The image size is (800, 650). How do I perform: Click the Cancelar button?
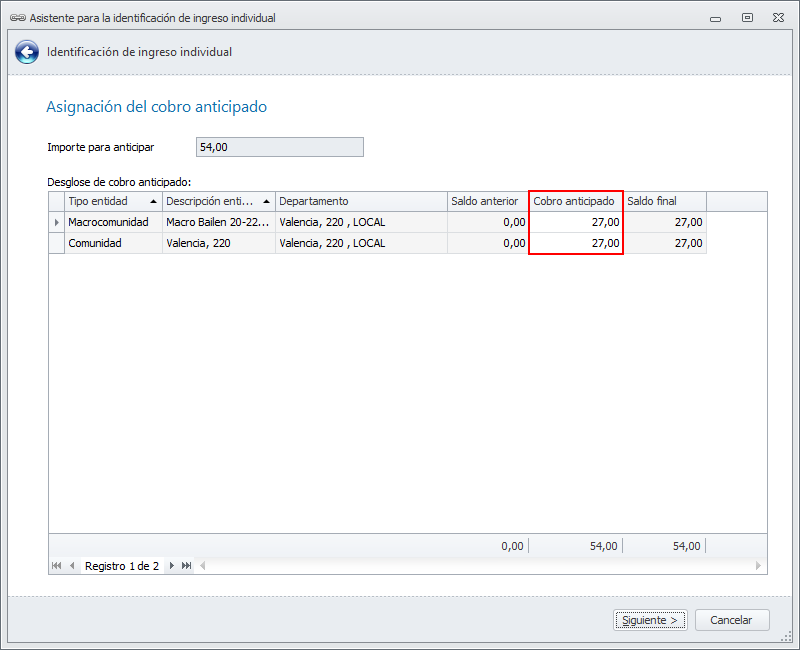(x=732, y=620)
